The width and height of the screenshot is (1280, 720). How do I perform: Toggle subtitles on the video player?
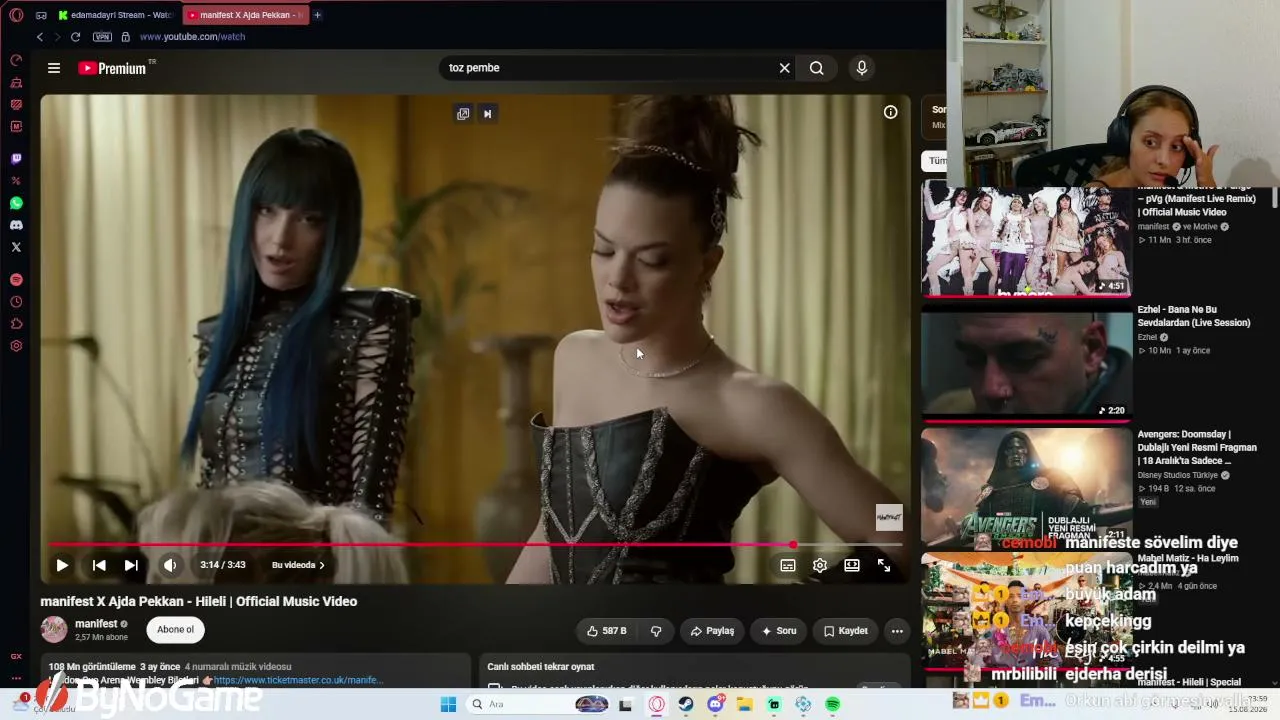coord(788,565)
